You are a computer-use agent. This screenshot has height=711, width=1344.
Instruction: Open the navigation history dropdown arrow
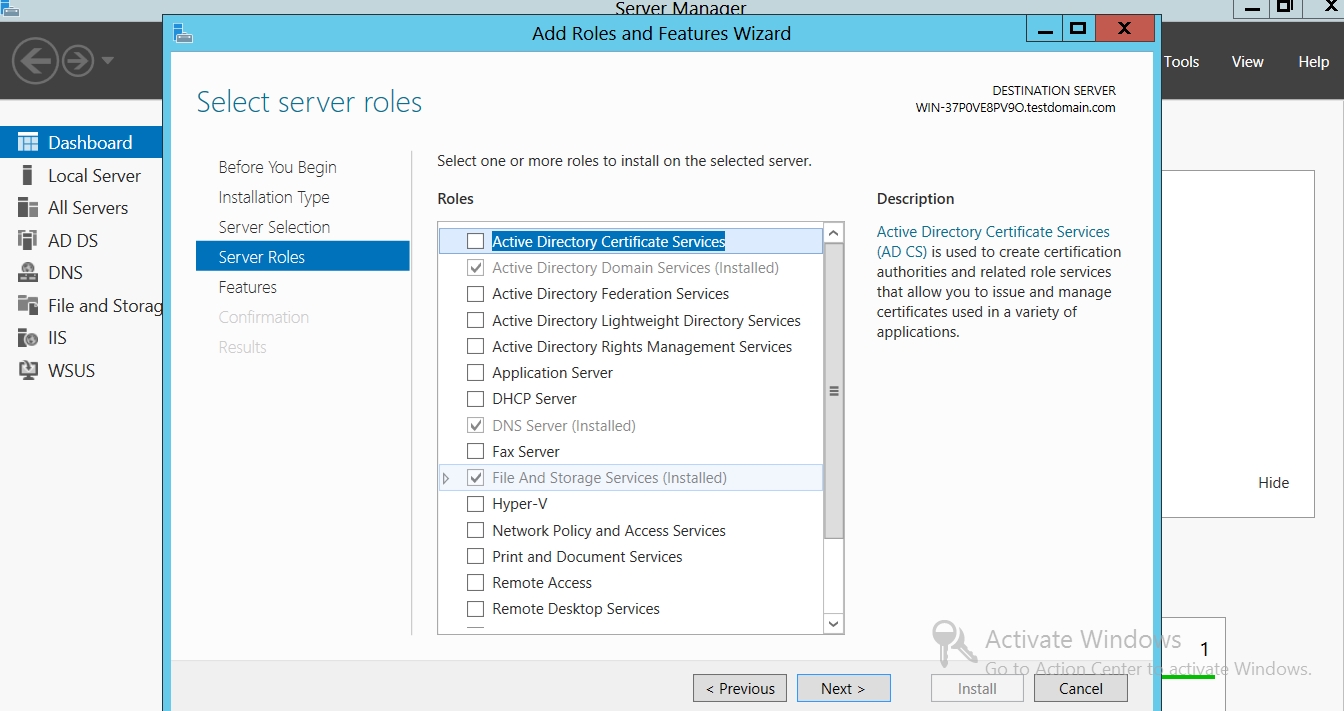[107, 61]
